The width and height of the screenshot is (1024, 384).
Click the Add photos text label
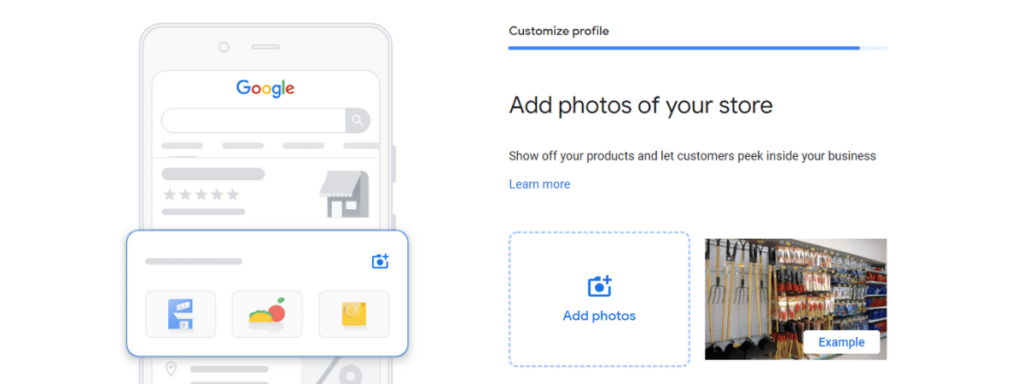click(x=600, y=316)
